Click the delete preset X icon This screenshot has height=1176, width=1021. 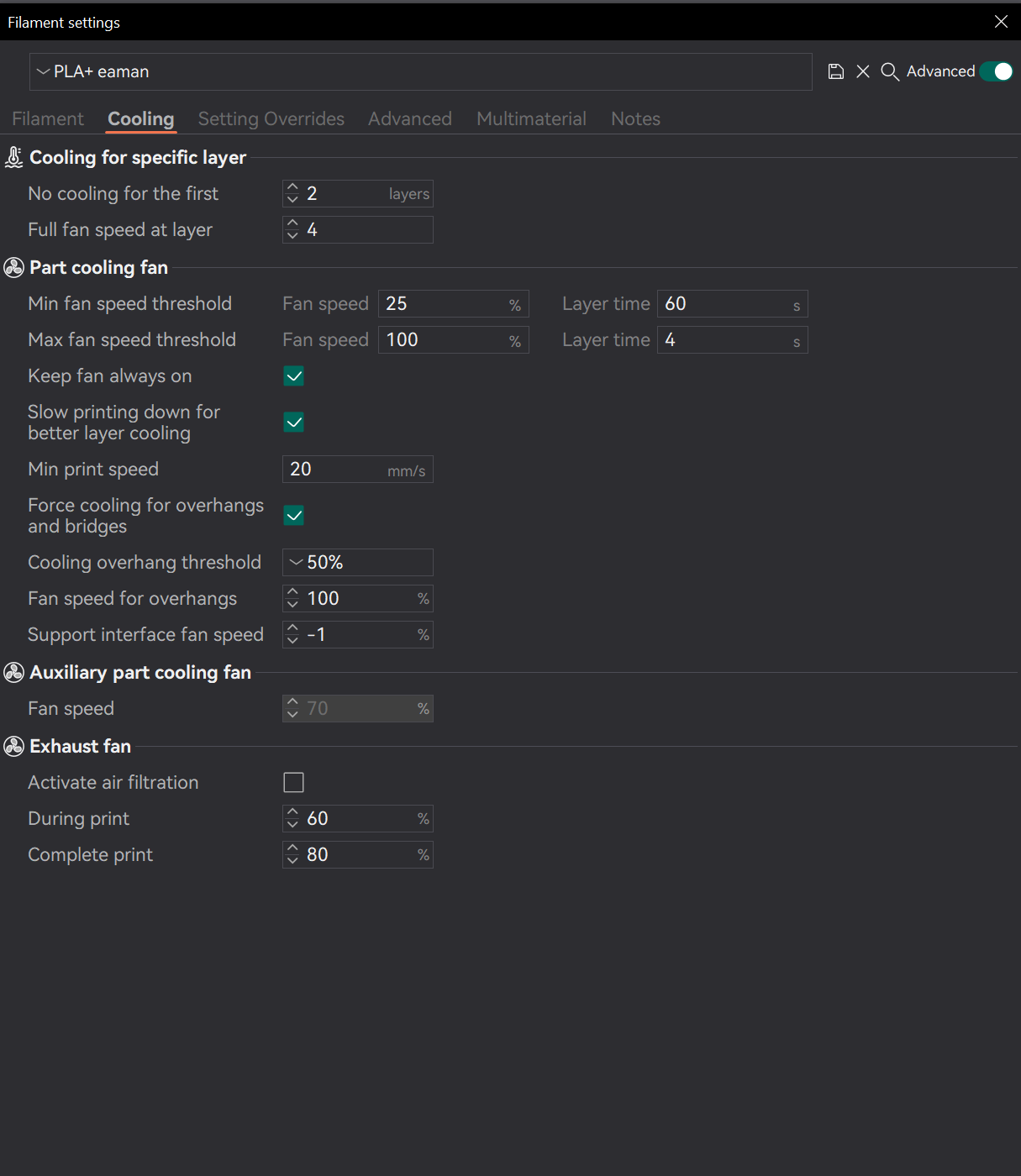(x=863, y=71)
